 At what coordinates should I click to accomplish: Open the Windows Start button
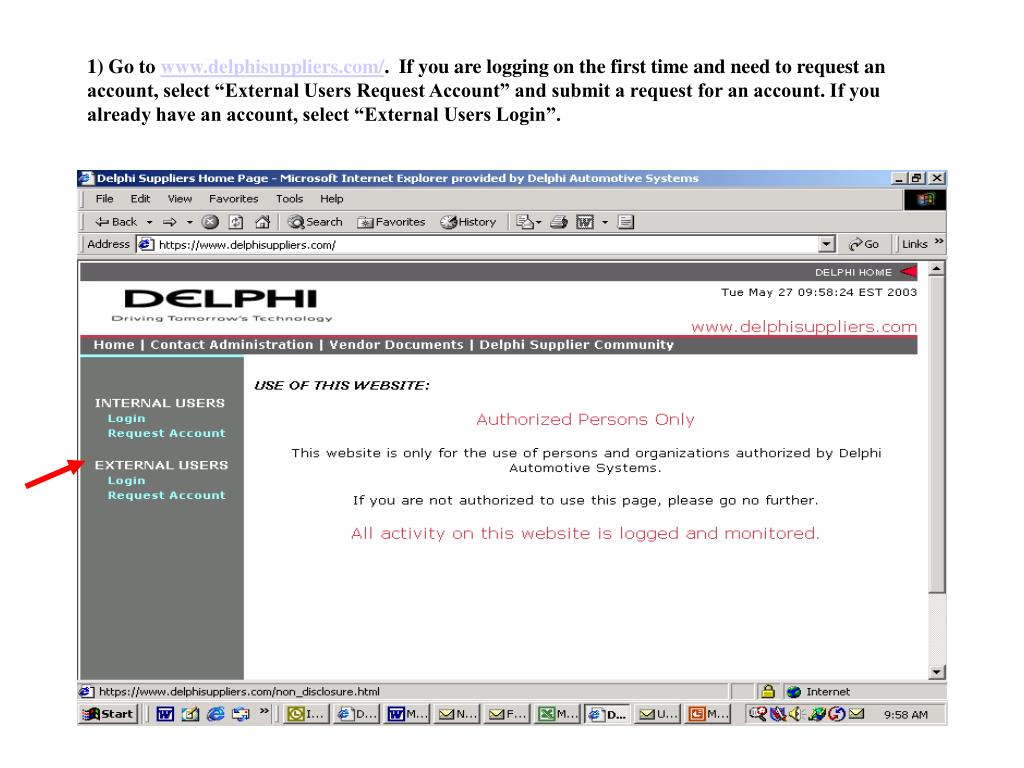click(108, 714)
